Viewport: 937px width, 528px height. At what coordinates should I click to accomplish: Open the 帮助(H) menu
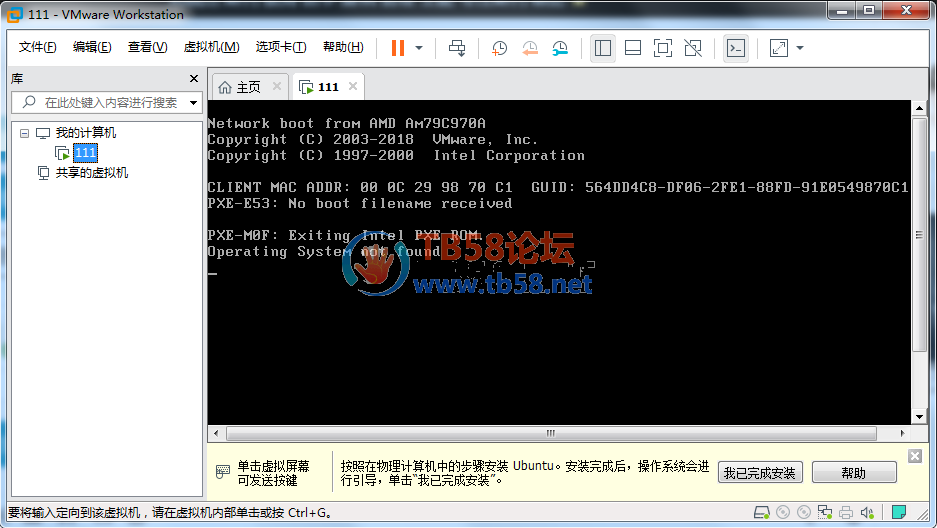[x=343, y=47]
